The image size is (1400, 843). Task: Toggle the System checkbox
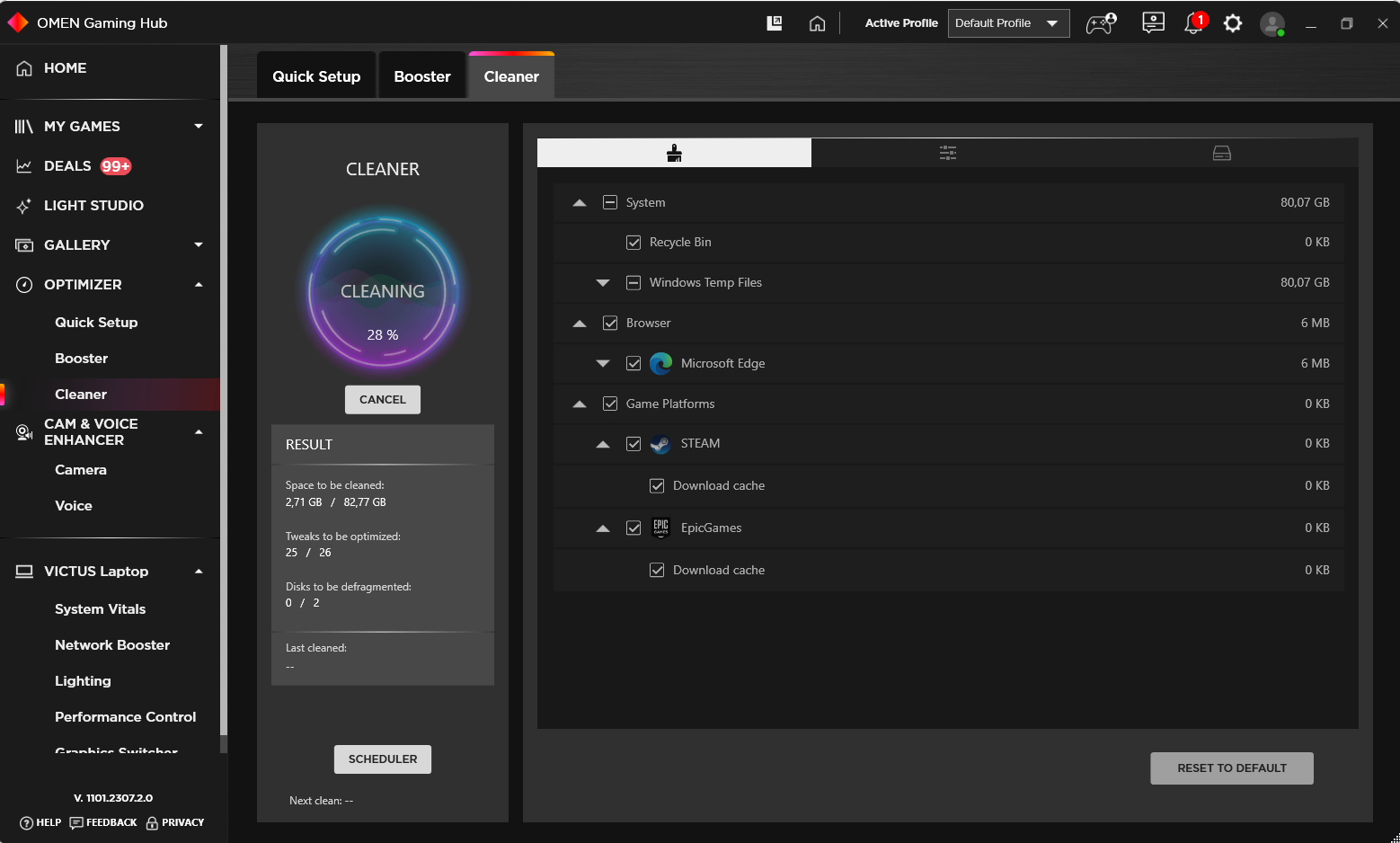(610, 202)
